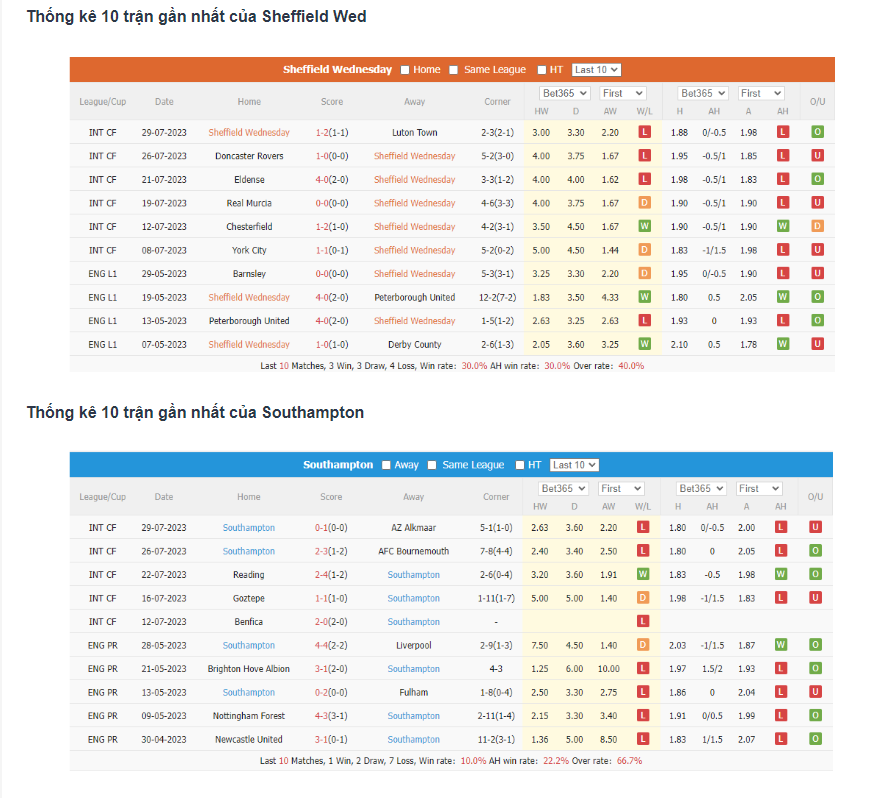
Task: Open Bet365 dropdown above HW column, Sheffield table
Action: click(565, 93)
